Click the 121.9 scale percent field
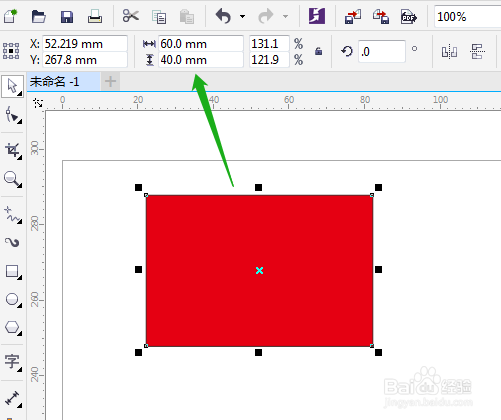 269,60
